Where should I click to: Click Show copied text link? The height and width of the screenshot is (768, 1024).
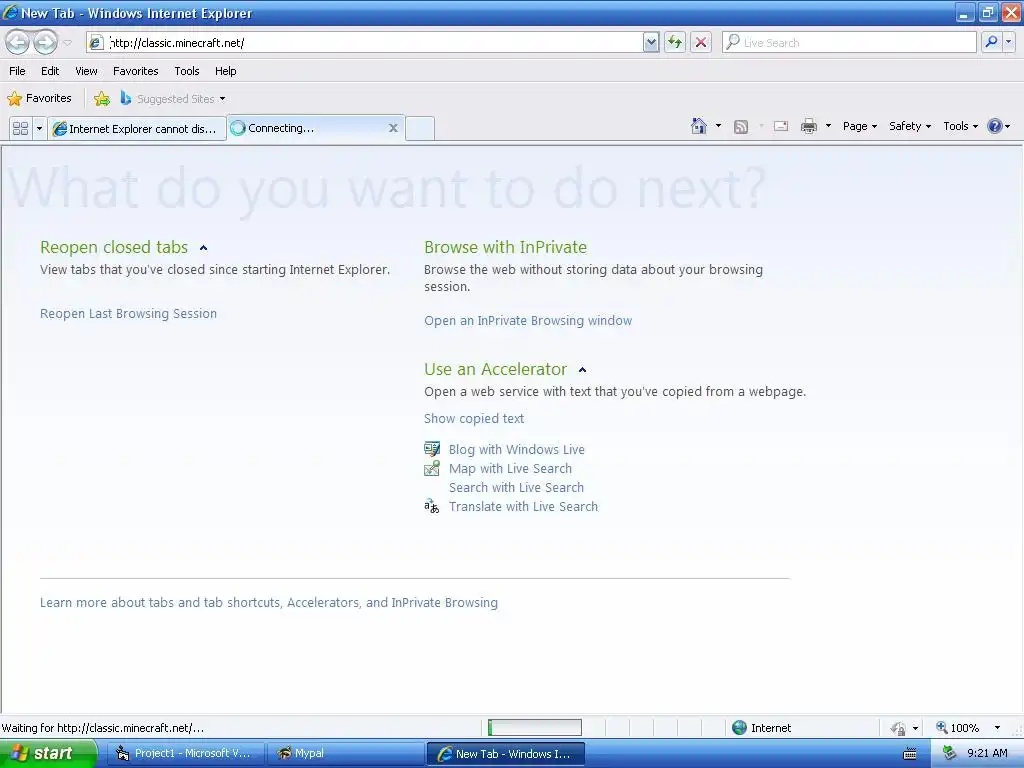(473, 419)
